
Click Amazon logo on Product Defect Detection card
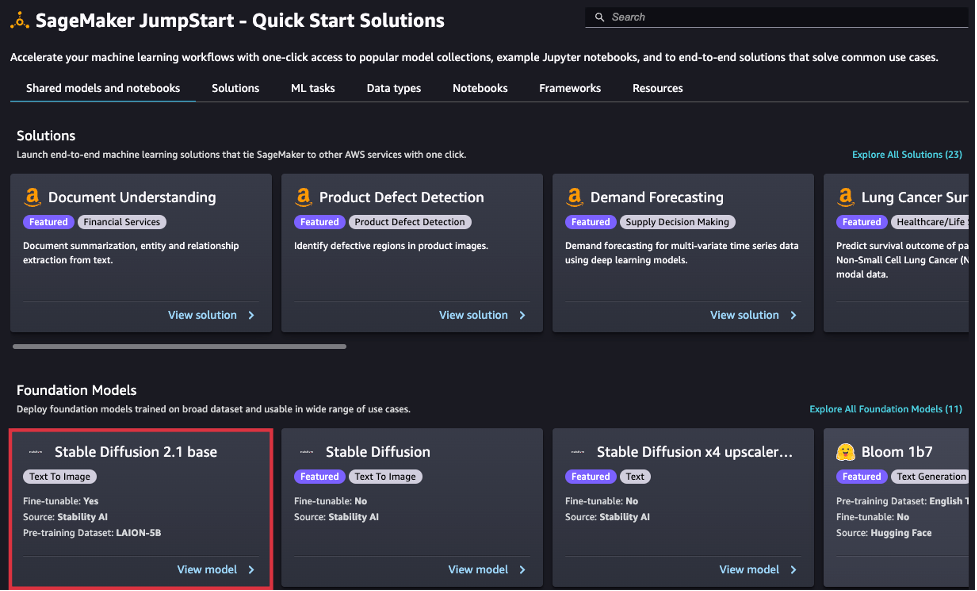coord(304,197)
